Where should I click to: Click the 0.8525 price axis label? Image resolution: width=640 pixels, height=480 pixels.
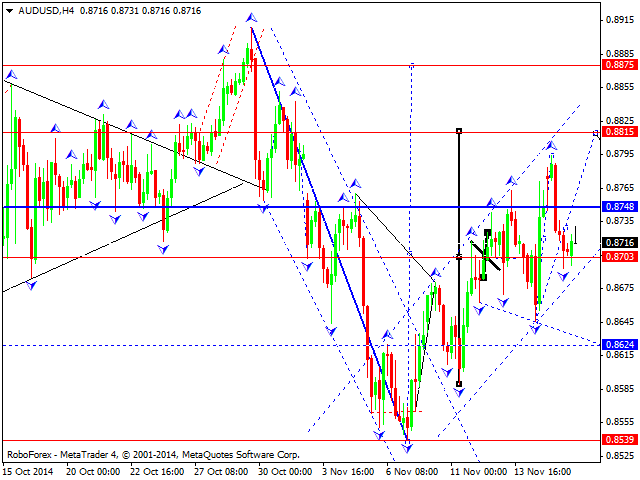coord(620,455)
